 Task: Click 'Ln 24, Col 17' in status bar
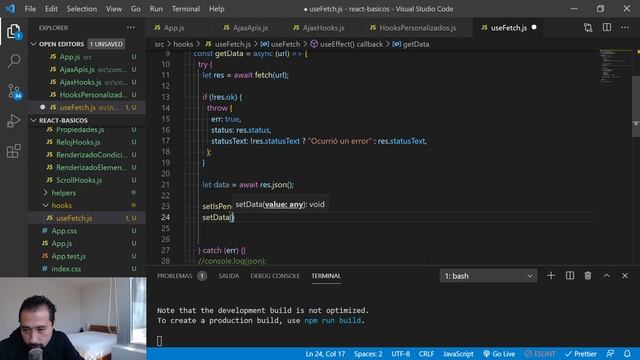tap(325, 354)
